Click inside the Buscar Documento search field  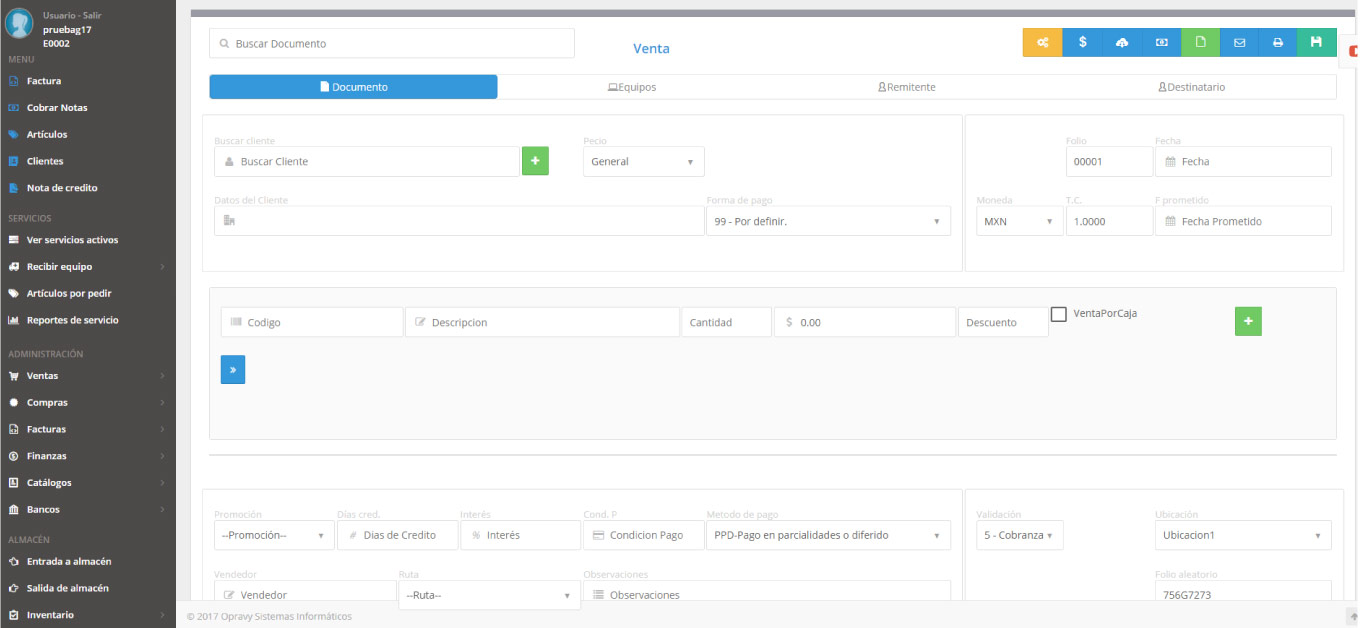pos(390,43)
